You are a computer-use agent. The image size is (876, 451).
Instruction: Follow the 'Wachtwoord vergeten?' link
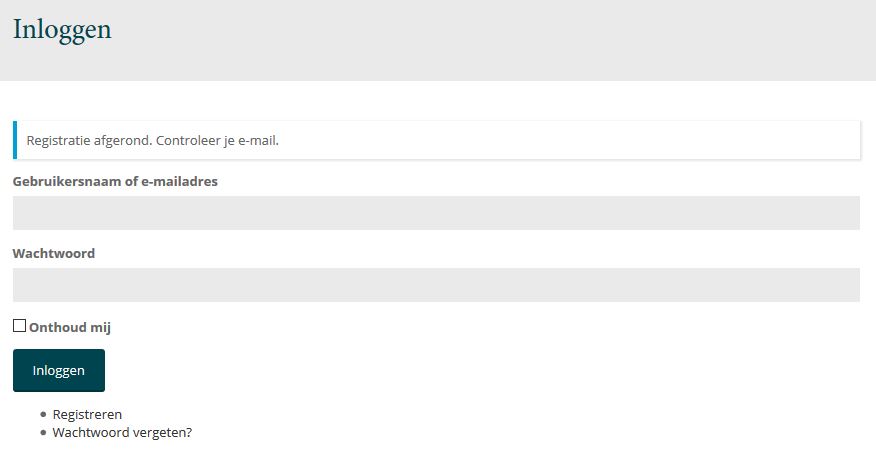click(x=122, y=433)
